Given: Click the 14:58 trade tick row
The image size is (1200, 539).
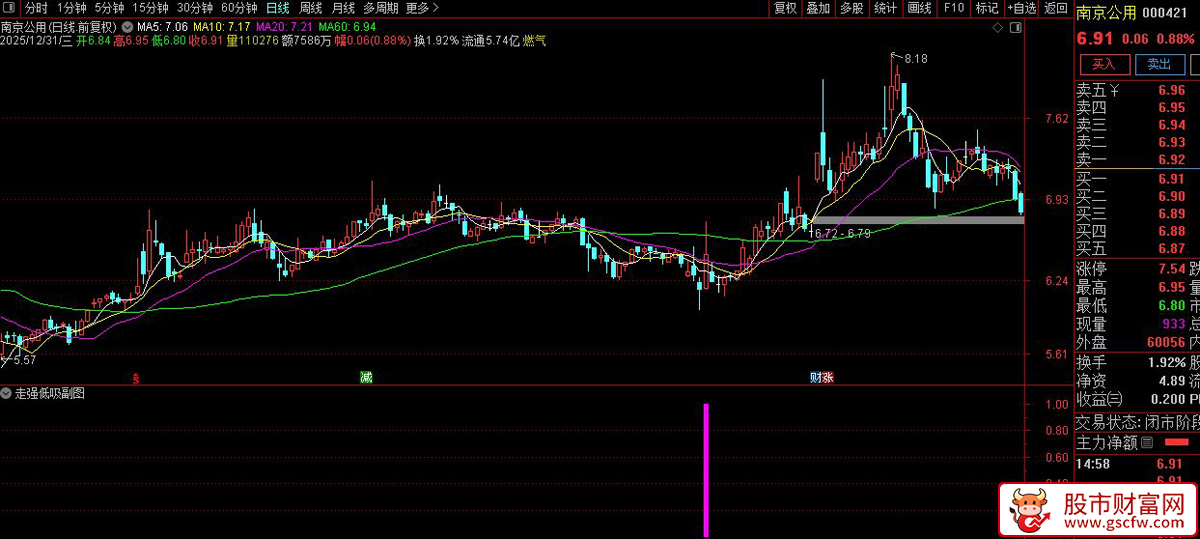Looking at the screenshot, I should pyautogui.click(x=1137, y=464).
